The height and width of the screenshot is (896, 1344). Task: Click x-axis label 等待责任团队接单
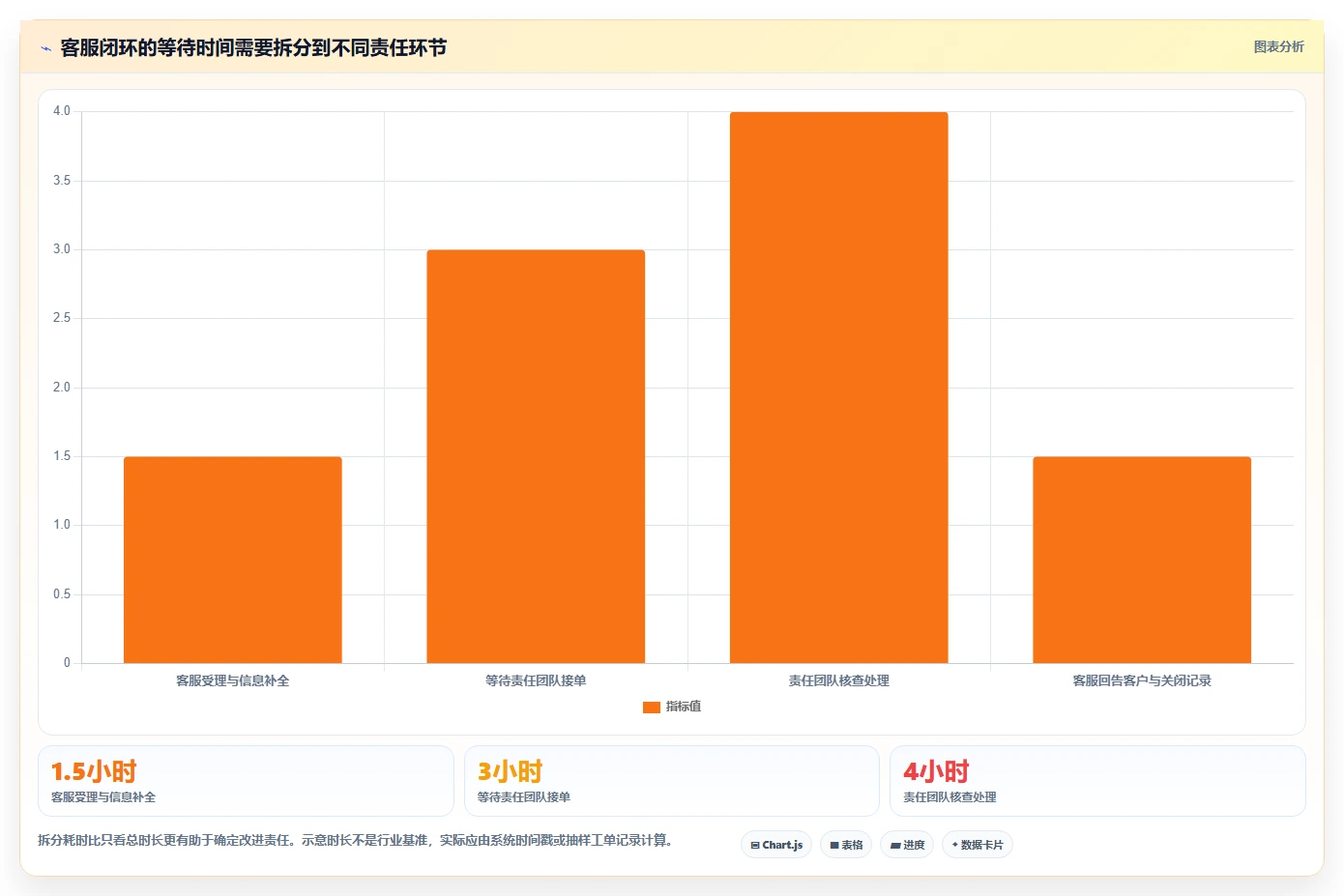pyautogui.click(x=536, y=681)
